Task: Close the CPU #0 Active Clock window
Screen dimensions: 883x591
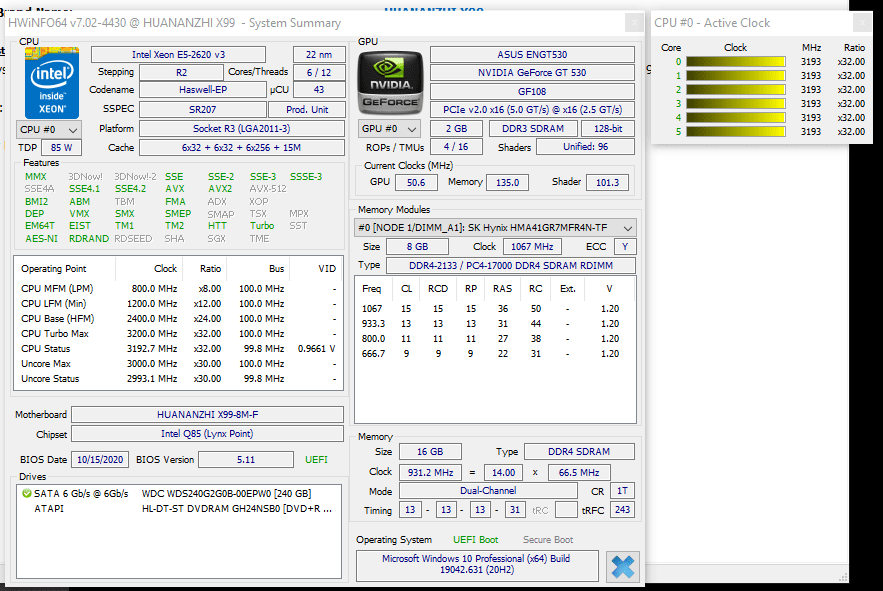Action: tap(862, 23)
